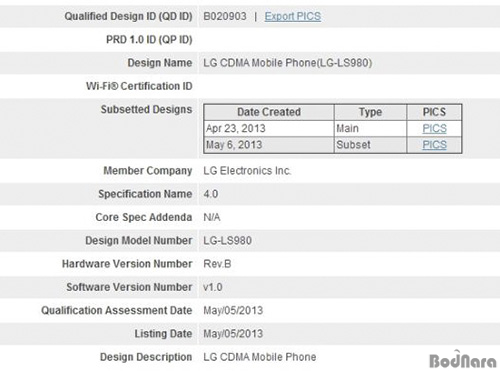
Task: Click the Design Model Number value LG-LS980
Action: [227, 241]
